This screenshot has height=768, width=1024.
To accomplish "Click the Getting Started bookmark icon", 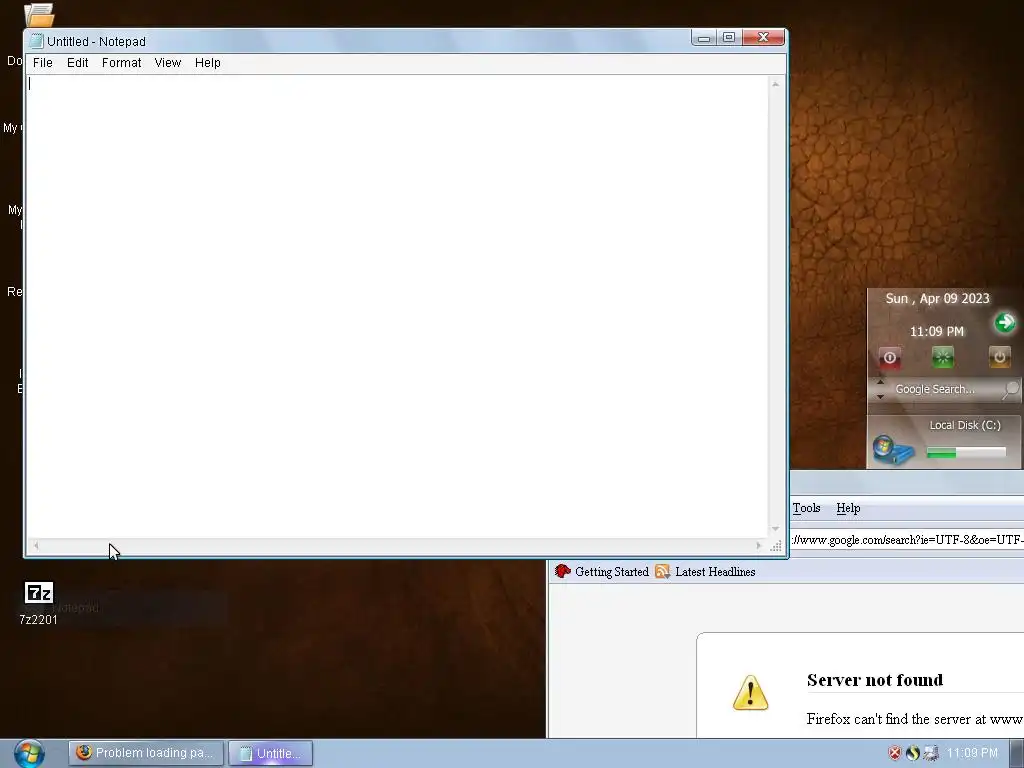I will 562,571.
